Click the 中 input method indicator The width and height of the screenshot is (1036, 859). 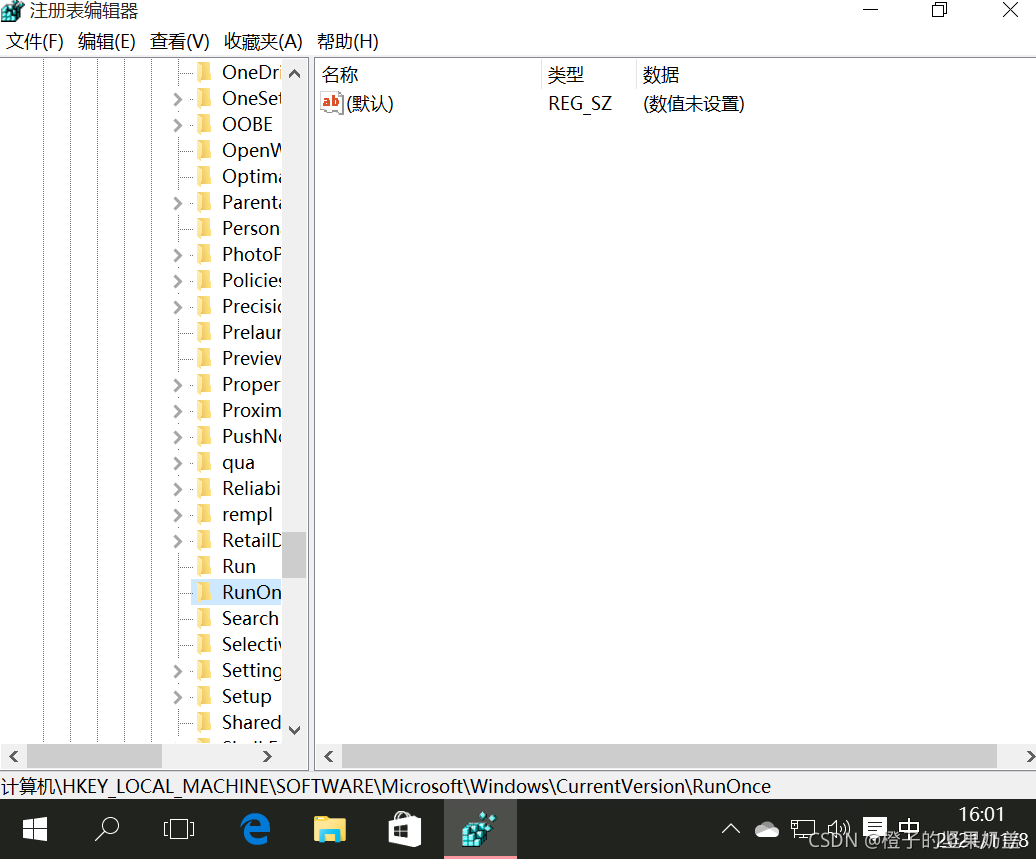908,829
